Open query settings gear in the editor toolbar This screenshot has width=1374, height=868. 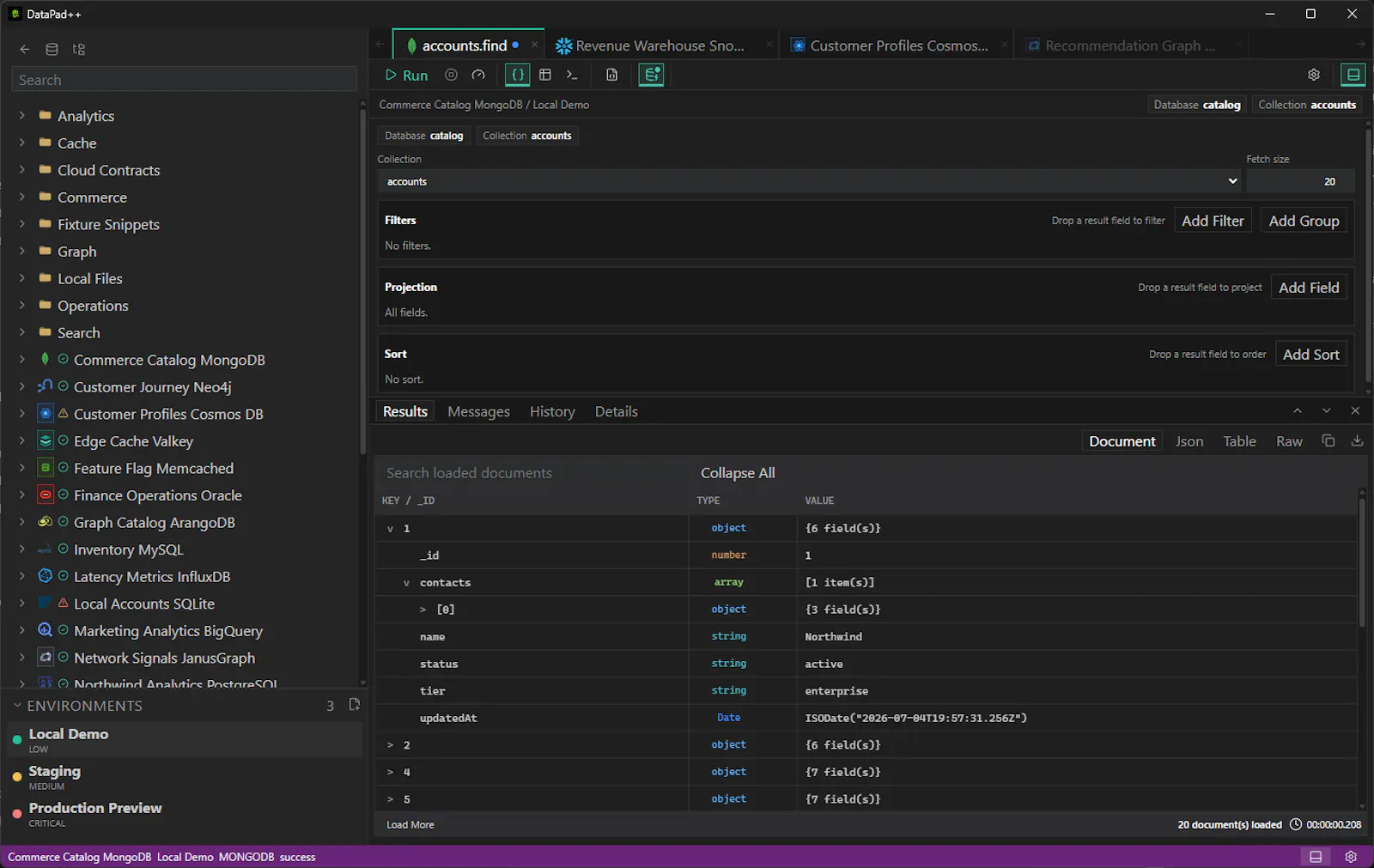1314,75
